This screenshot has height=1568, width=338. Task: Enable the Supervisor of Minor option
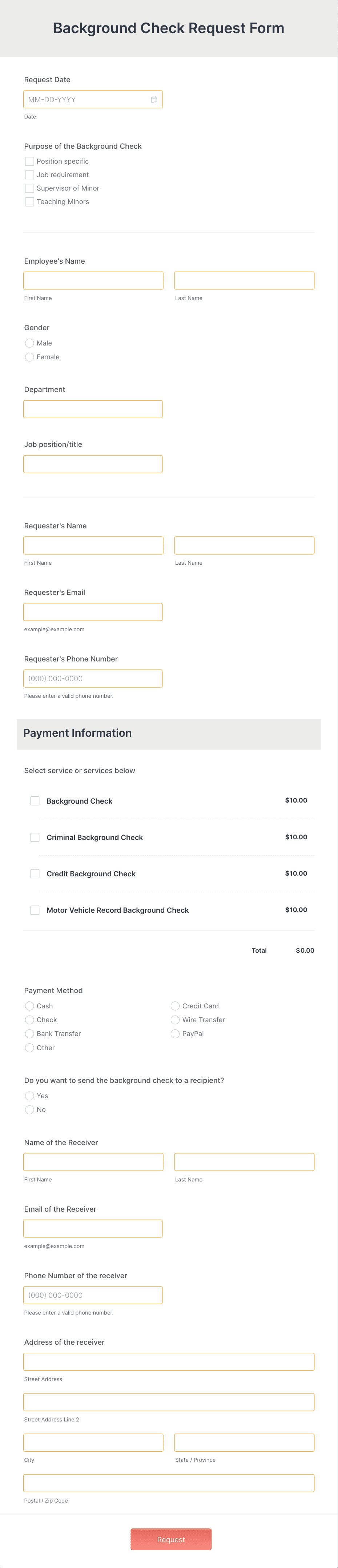(29, 188)
